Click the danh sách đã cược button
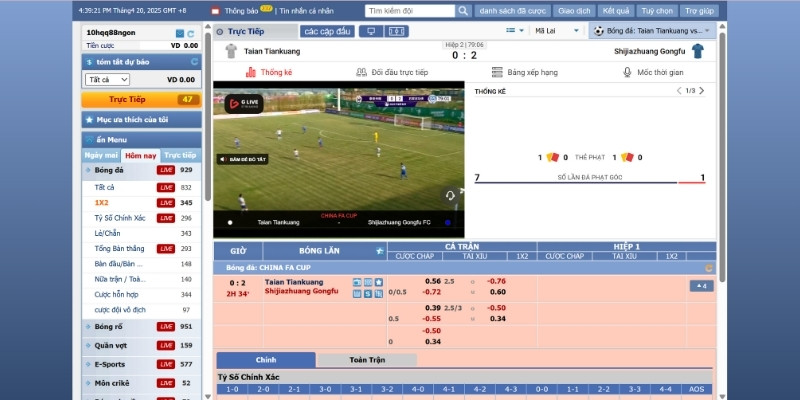Image resolution: width=800 pixels, height=400 pixels. click(513, 11)
